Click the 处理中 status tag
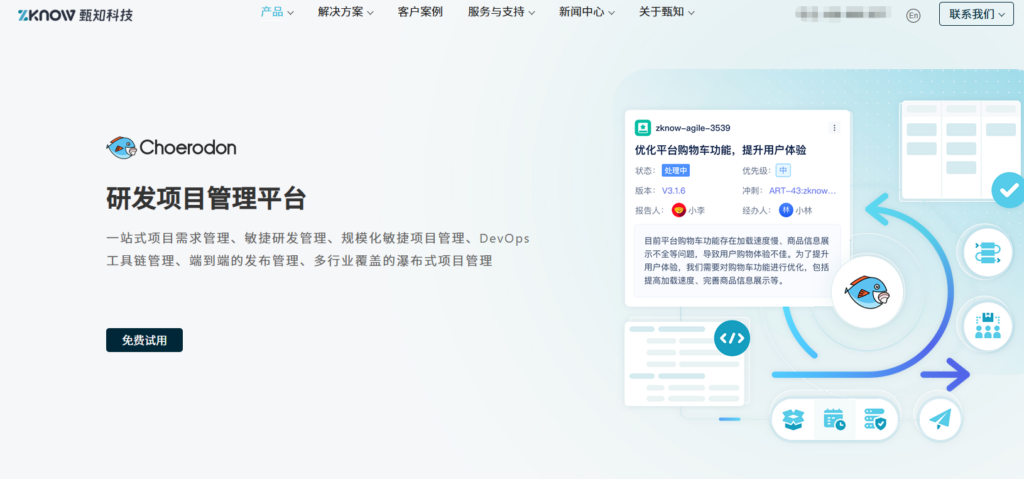 point(676,170)
